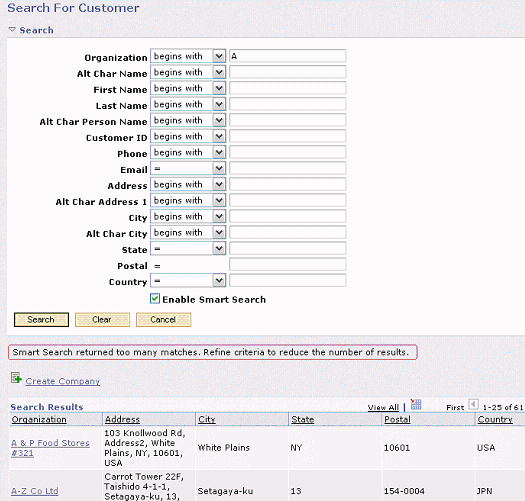This screenshot has width=525, height=501.
Task: Open Address operator dropdown
Action: click(x=188, y=184)
